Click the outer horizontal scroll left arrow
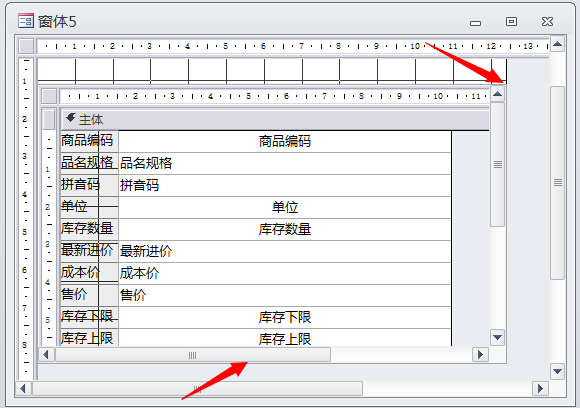 click(x=23, y=388)
